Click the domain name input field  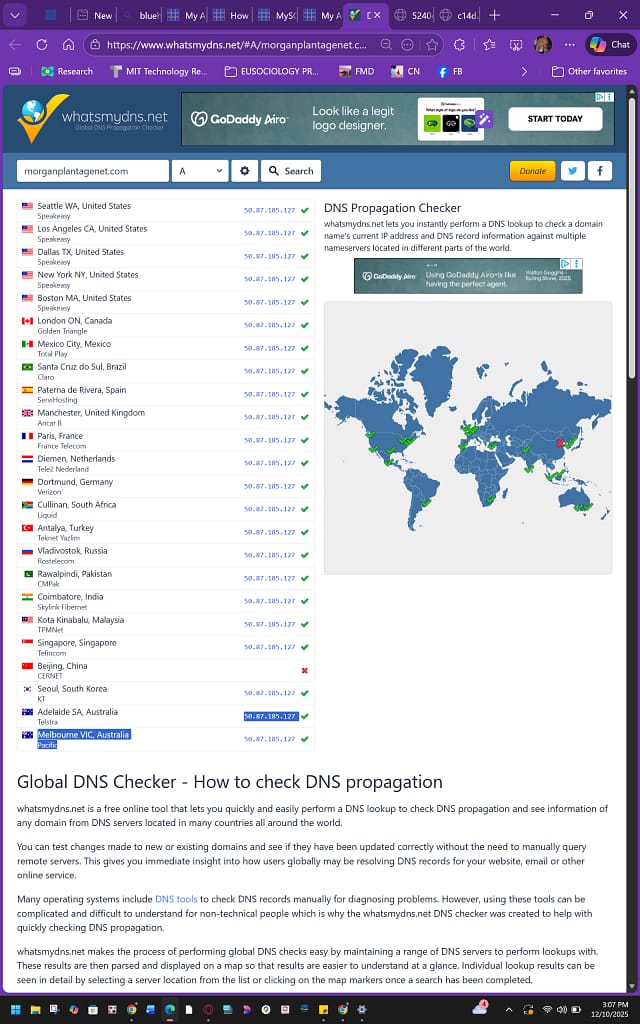(x=93, y=171)
